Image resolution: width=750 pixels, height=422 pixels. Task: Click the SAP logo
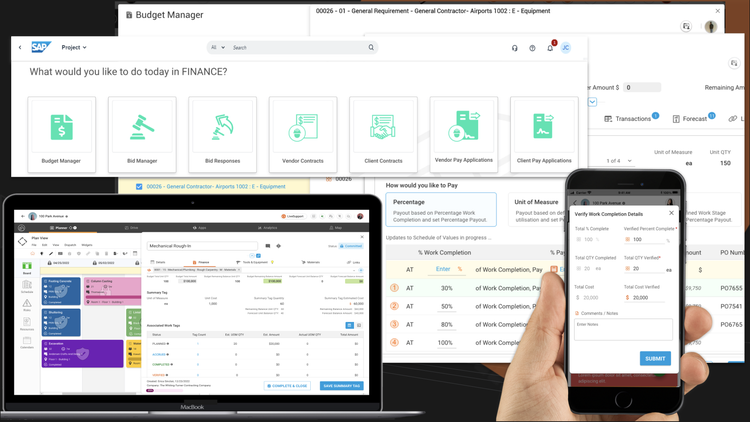coord(41,47)
